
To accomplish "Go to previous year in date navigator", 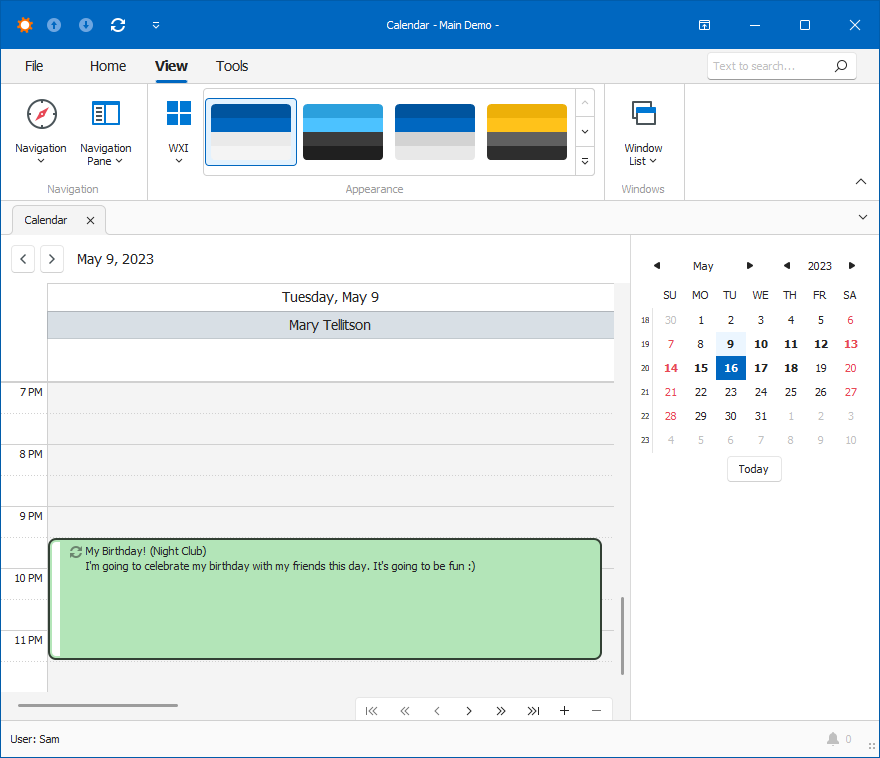I will (787, 265).
